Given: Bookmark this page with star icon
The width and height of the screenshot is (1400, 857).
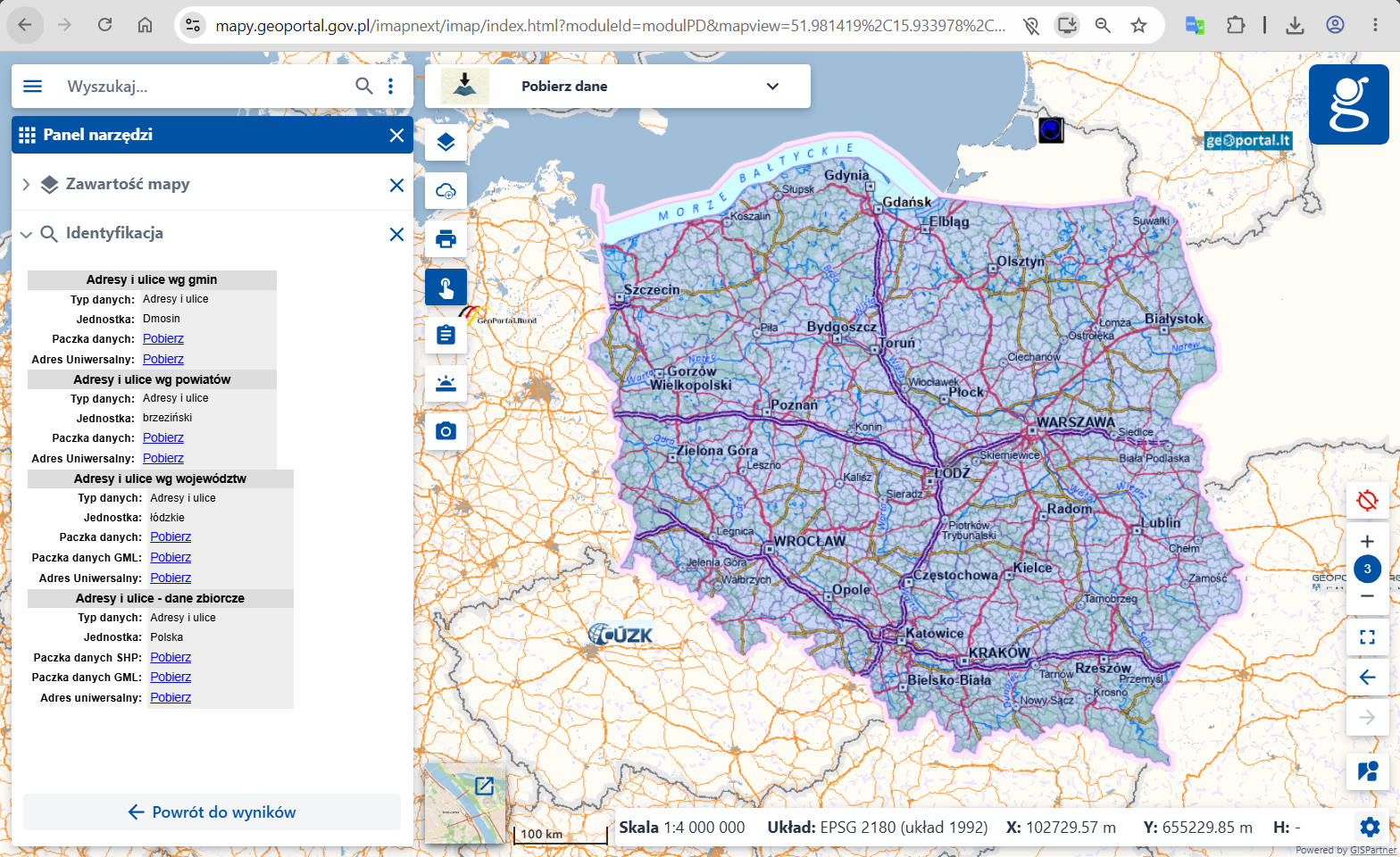Looking at the screenshot, I should coord(1138,25).
